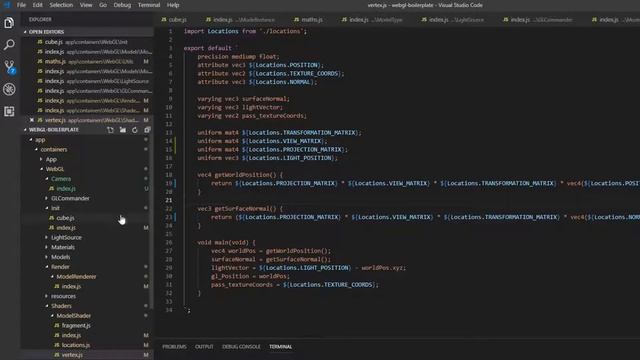Viewport: 640px width, 360px height.
Task: Click New Folder icon in WEBGL-BOILERPLATE header
Action: pos(123,130)
